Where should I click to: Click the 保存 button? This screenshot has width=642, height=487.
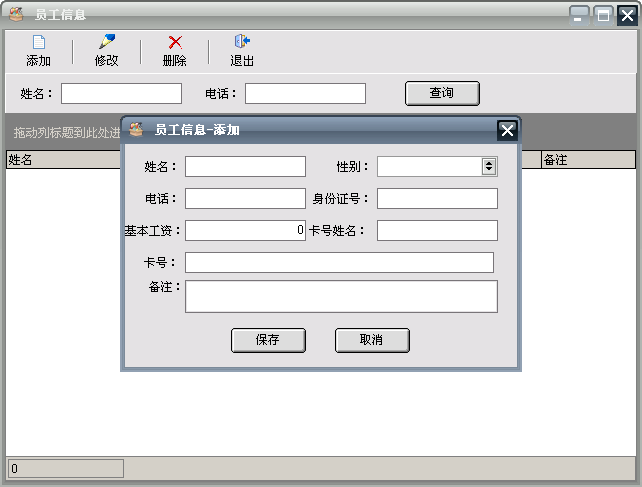[x=268, y=340]
